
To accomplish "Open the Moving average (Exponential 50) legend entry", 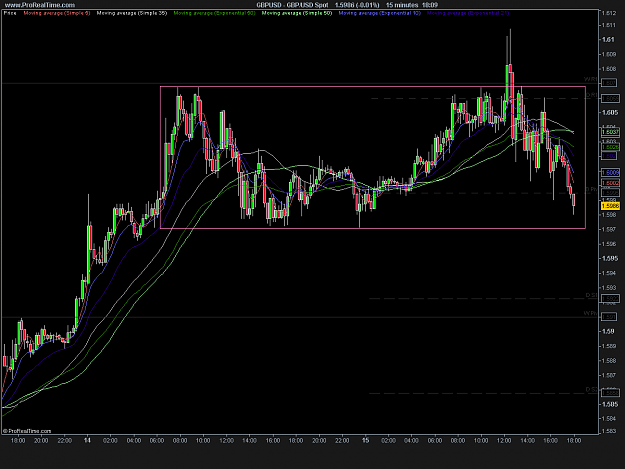I will click(214, 13).
